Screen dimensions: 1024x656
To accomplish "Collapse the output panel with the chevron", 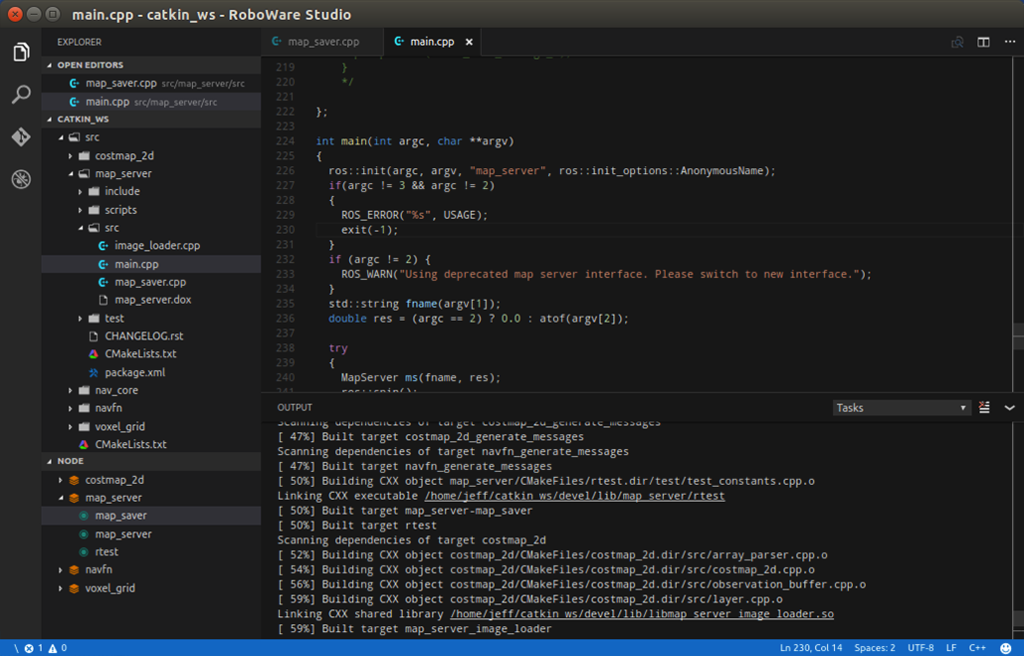I will (x=1010, y=408).
